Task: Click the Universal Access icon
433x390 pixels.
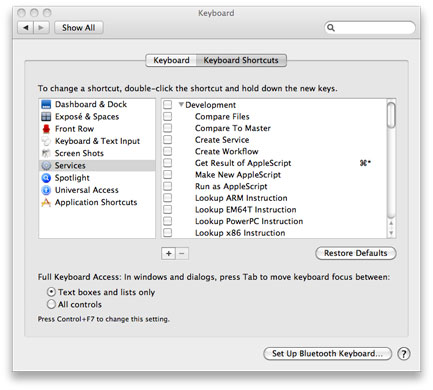Action: pos(46,190)
